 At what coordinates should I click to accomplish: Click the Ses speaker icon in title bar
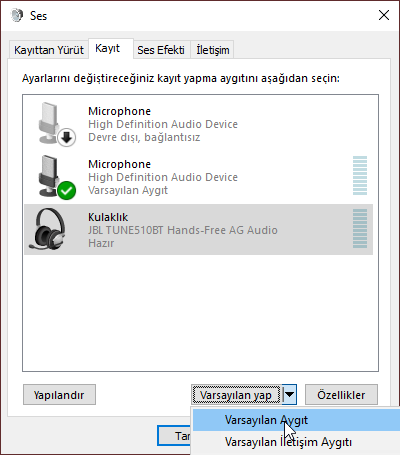coord(17,15)
